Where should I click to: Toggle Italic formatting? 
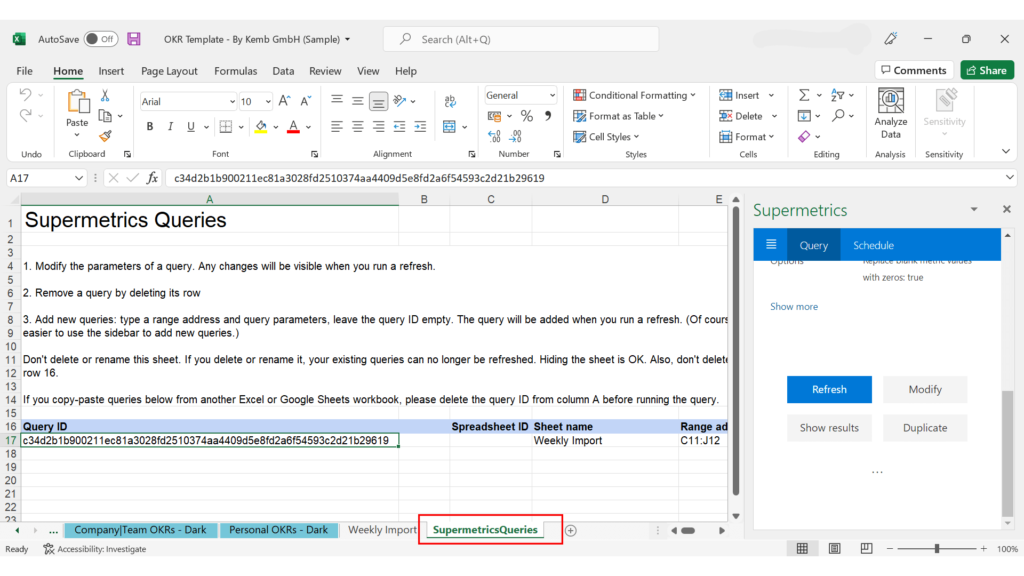[170, 127]
